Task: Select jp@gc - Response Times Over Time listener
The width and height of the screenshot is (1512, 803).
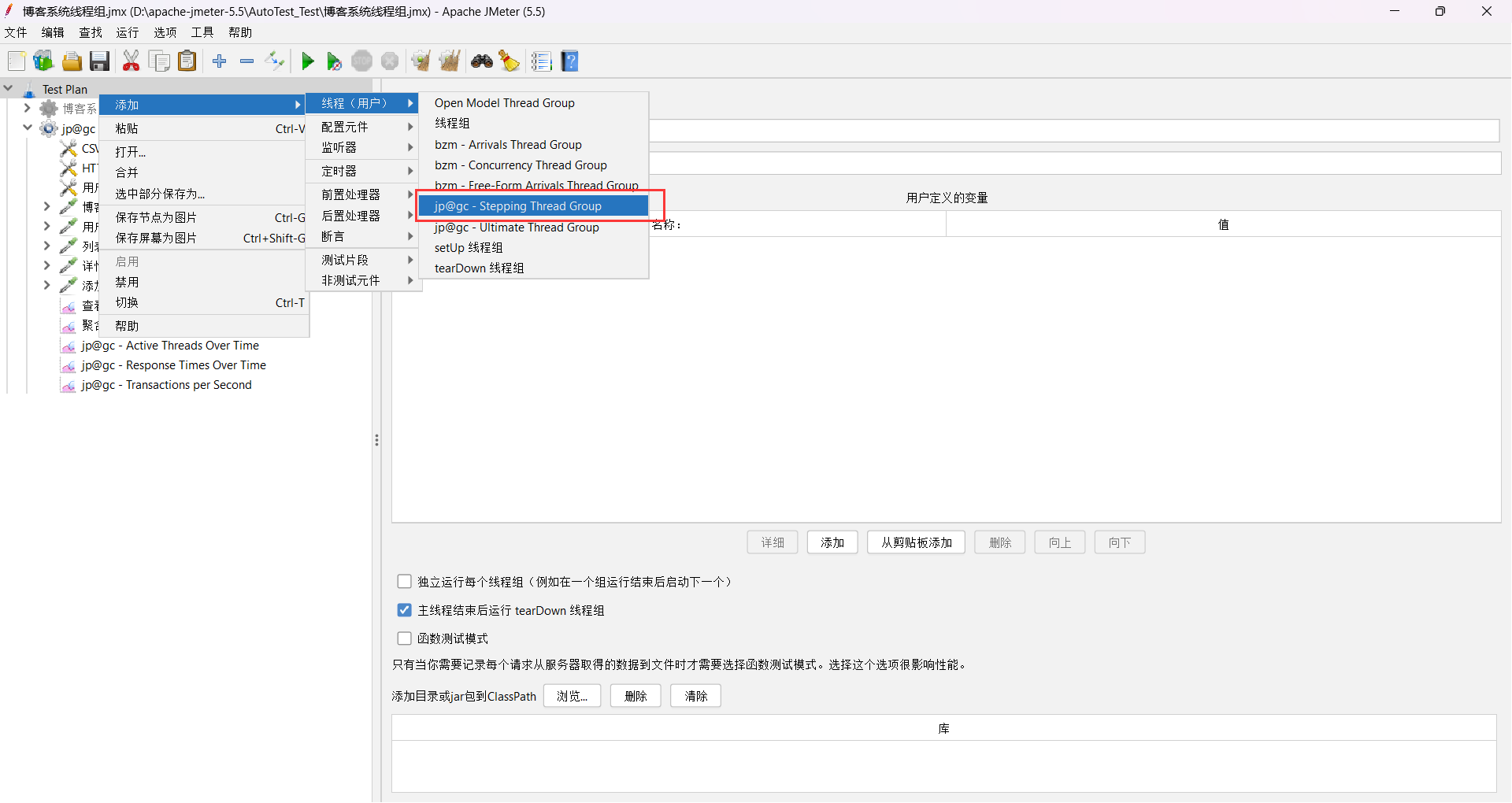Action: [173, 365]
